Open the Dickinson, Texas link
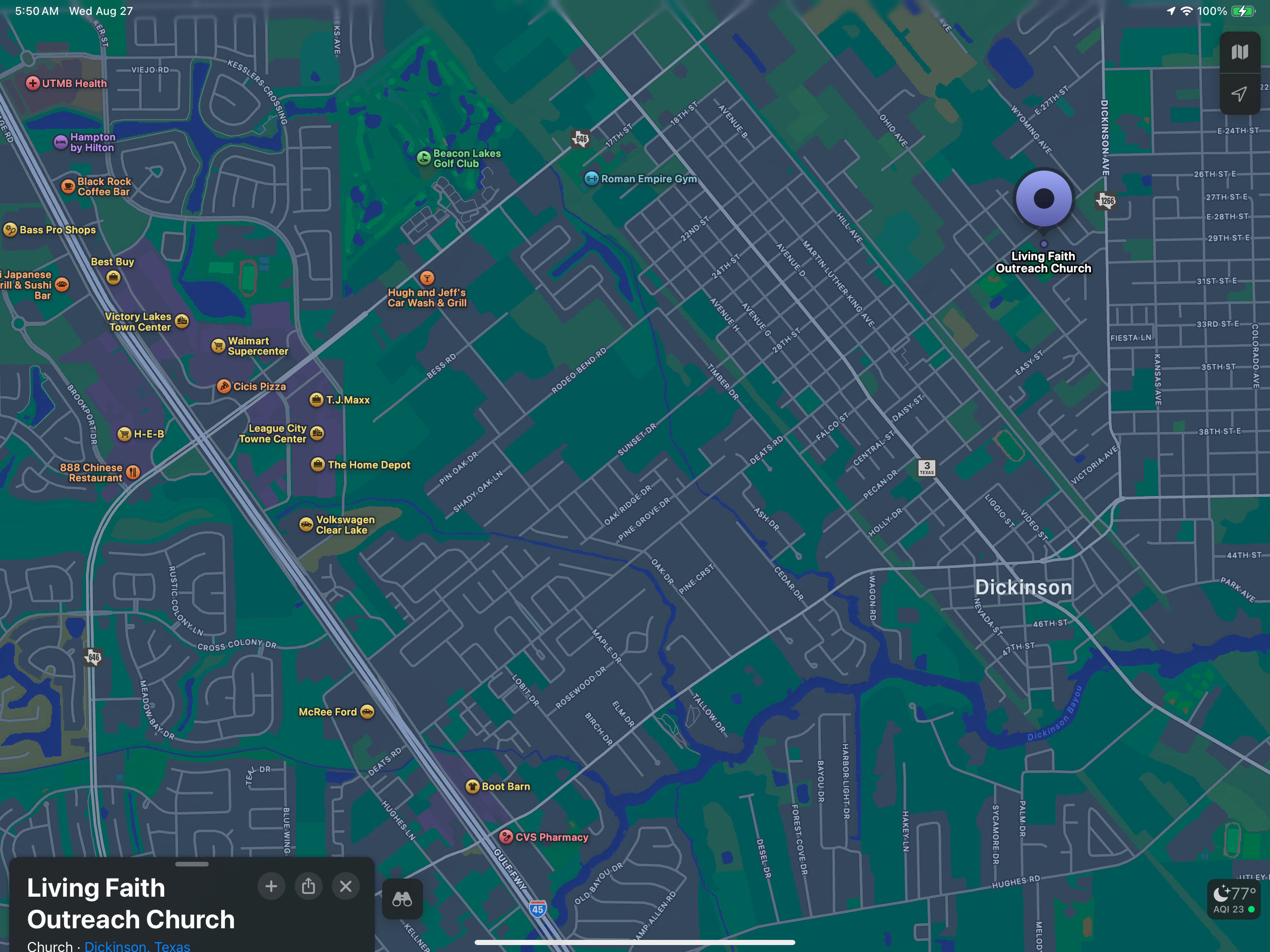Viewport: 1270px width, 952px height. click(x=137, y=945)
